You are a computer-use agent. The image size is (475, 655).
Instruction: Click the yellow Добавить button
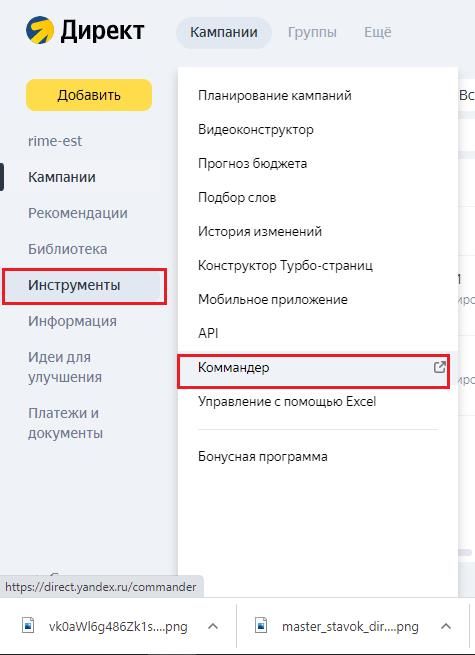pyautogui.click(x=89, y=95)
